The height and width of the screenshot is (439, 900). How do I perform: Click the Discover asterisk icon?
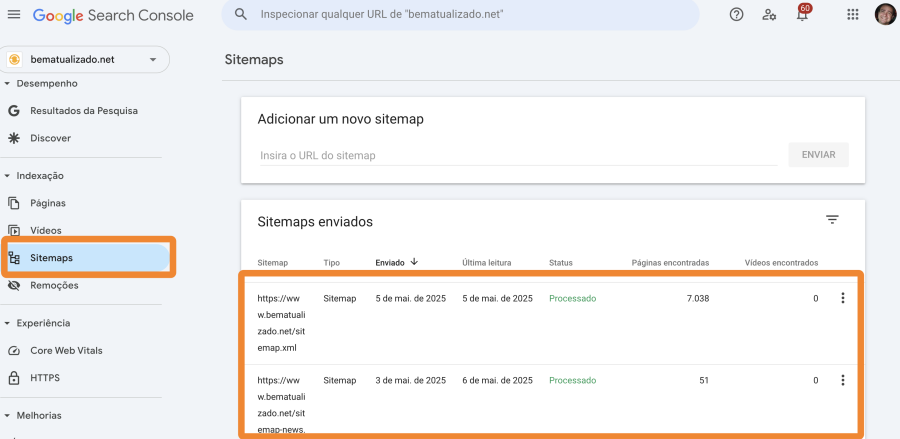coord(14,138)
